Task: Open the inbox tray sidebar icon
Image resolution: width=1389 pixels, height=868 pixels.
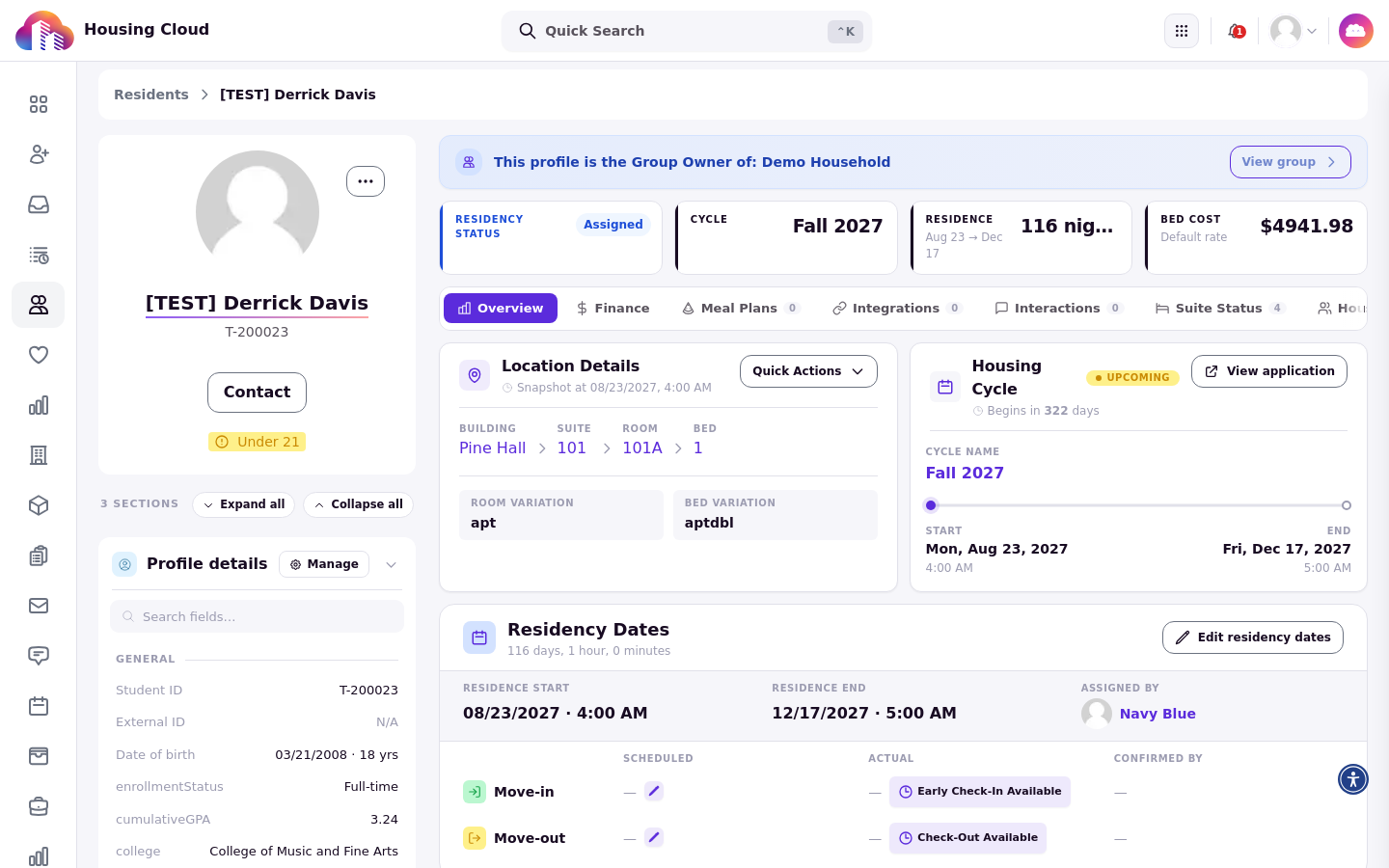Action: (39, 204)
